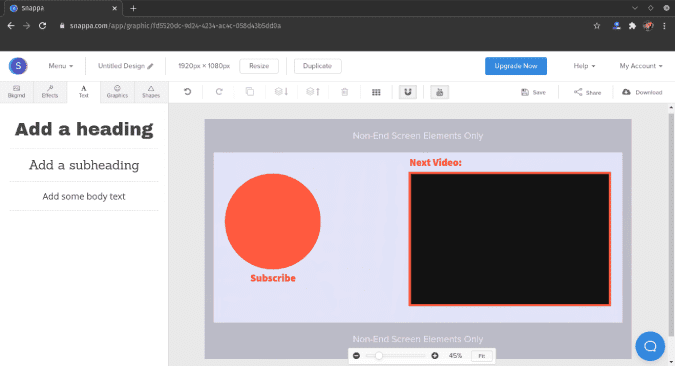This screenshot has height=366, width=675.
Task: Toggle the YouTube safe-area overlay button
Action: [x=440, y=92]
